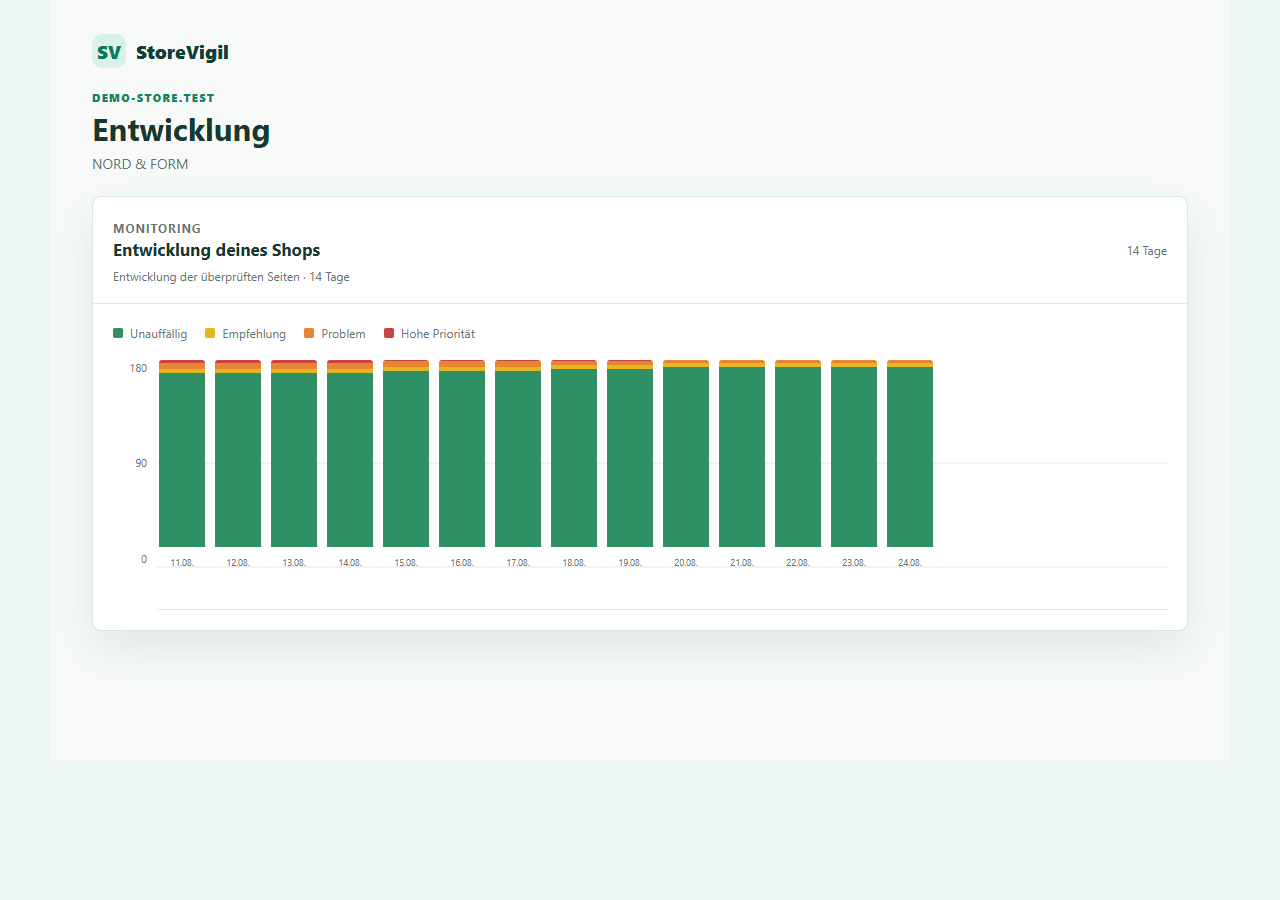Select the bar for 24.08.
Screen dimensions: 1280x900
coord(910,453)
